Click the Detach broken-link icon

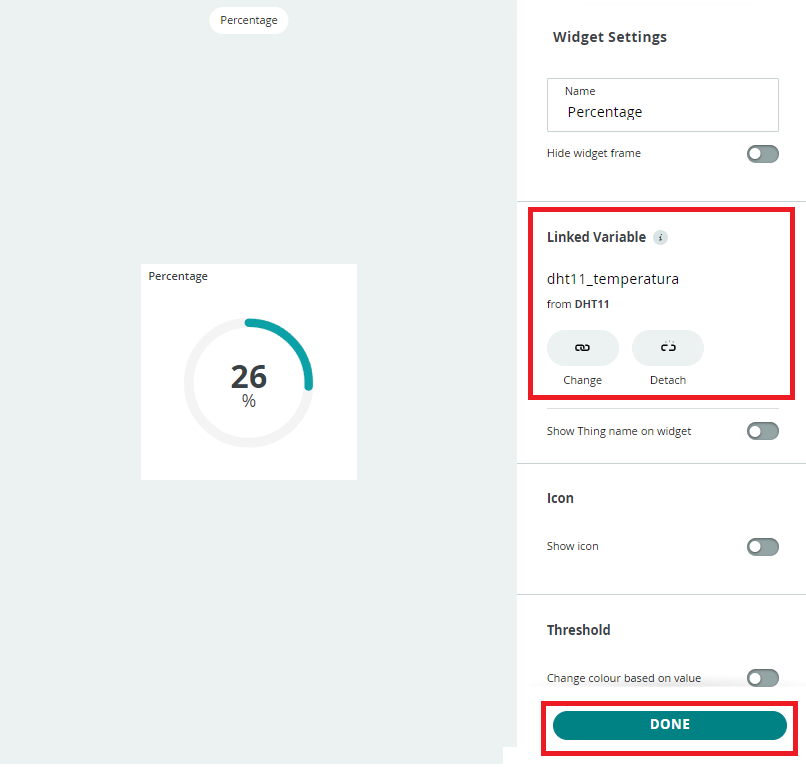click(x=668, y=348)
